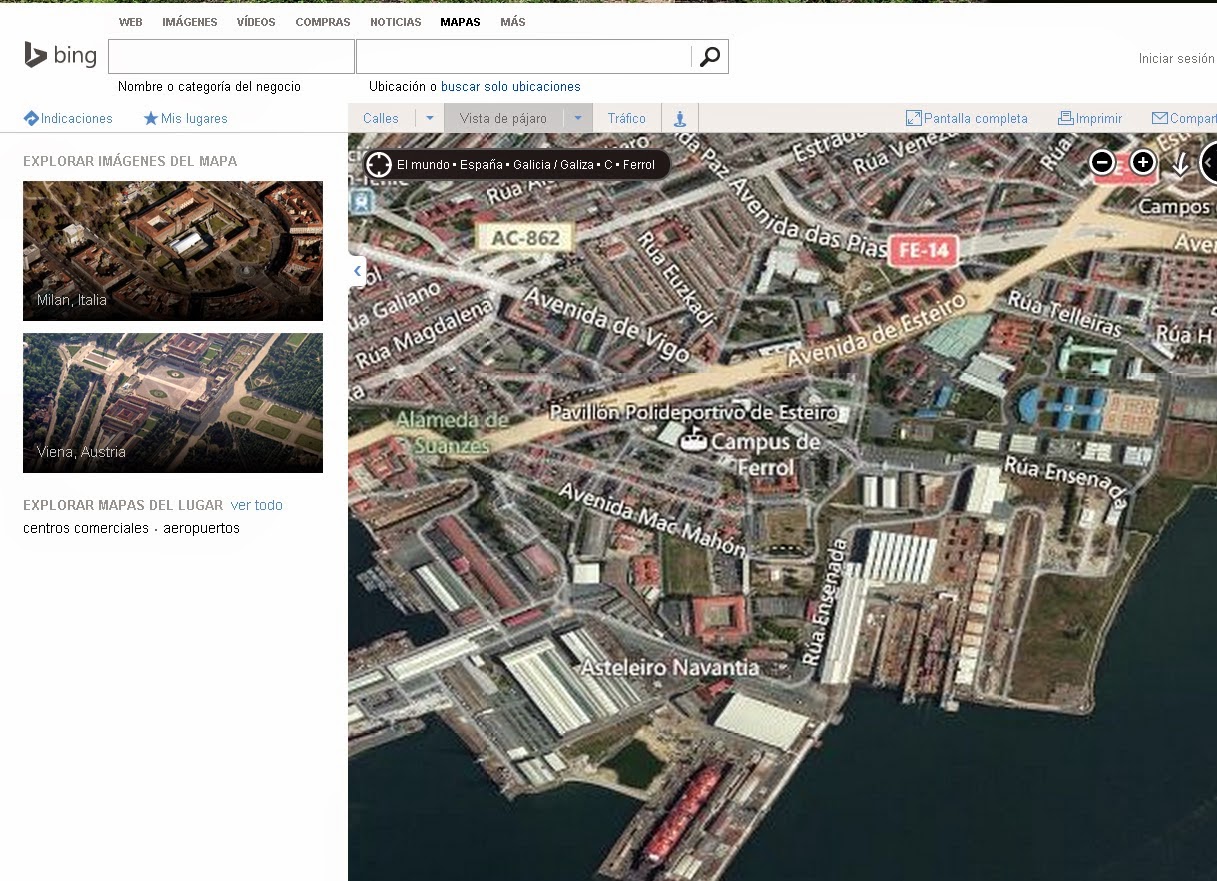1217x881 pixels.
Task: Toggle the Tráfico layer
Action: coord(627,118)
